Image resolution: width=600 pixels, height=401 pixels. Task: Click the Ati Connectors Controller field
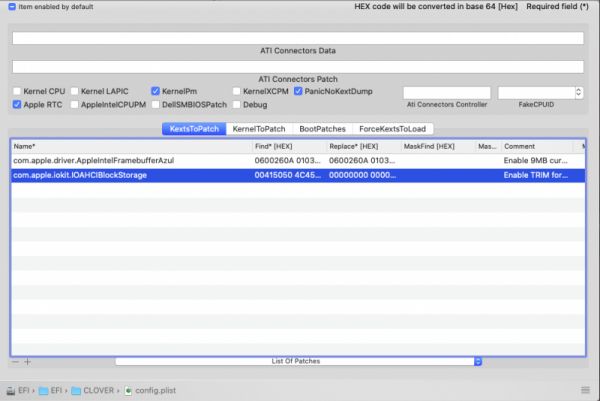point(447,93)
